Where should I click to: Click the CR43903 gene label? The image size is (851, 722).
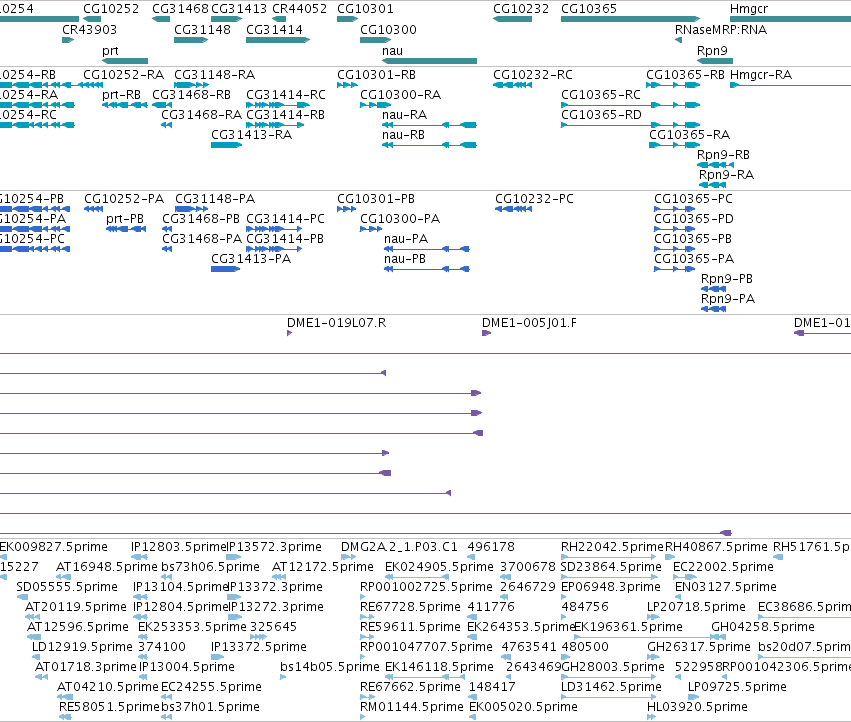click(89, 30)
